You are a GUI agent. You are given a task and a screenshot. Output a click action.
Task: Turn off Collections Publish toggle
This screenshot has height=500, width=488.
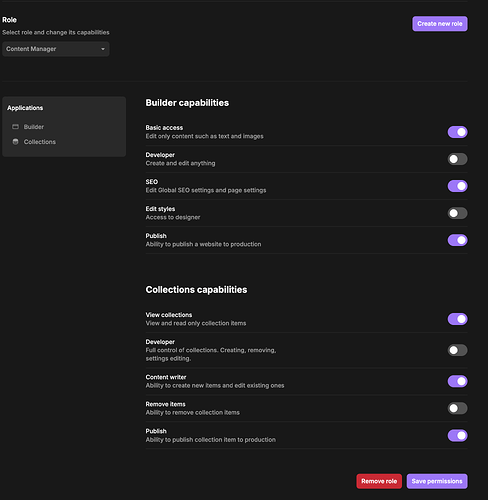pos(457,435)
